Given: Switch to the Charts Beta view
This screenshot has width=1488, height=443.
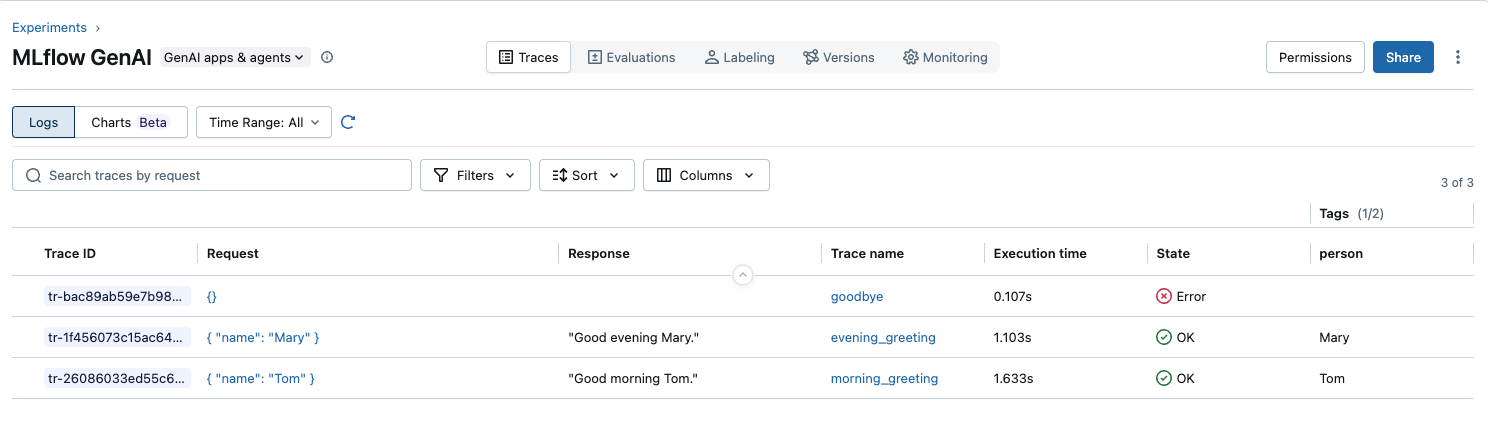Looking at the screenshot, I should (129, 122).
